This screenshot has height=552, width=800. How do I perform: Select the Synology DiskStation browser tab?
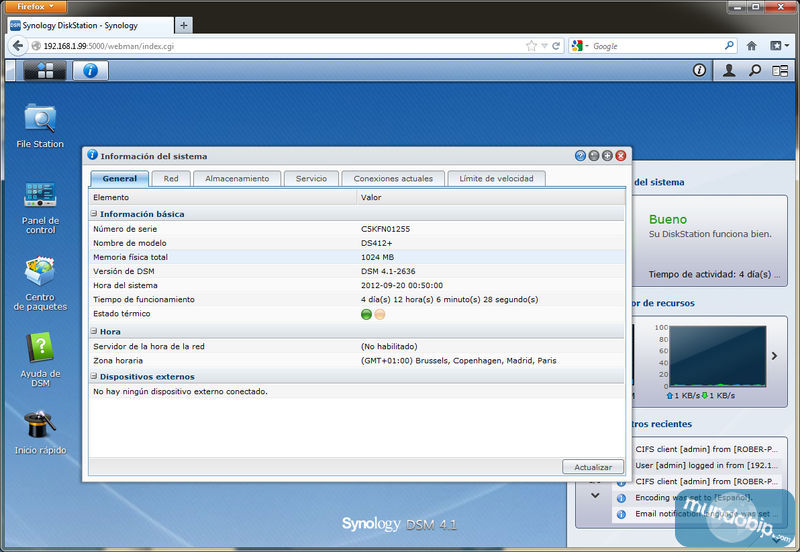click(90, 25)
